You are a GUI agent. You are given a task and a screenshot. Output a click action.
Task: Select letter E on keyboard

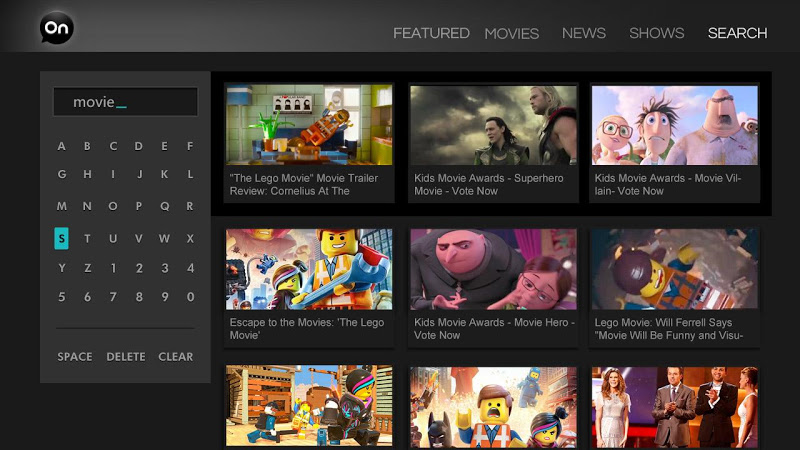pyautogui.click(x=164, y=146)
